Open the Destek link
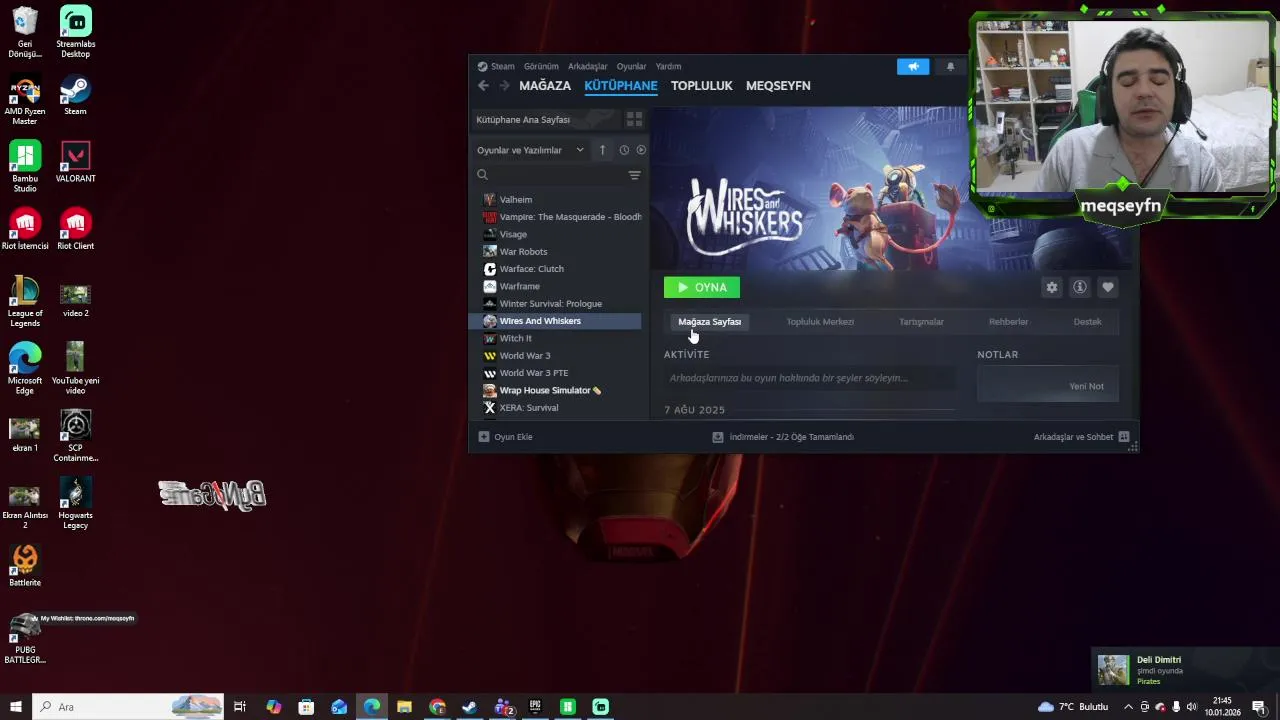Screen dimensions: 1280x720 pos(1087,322)
